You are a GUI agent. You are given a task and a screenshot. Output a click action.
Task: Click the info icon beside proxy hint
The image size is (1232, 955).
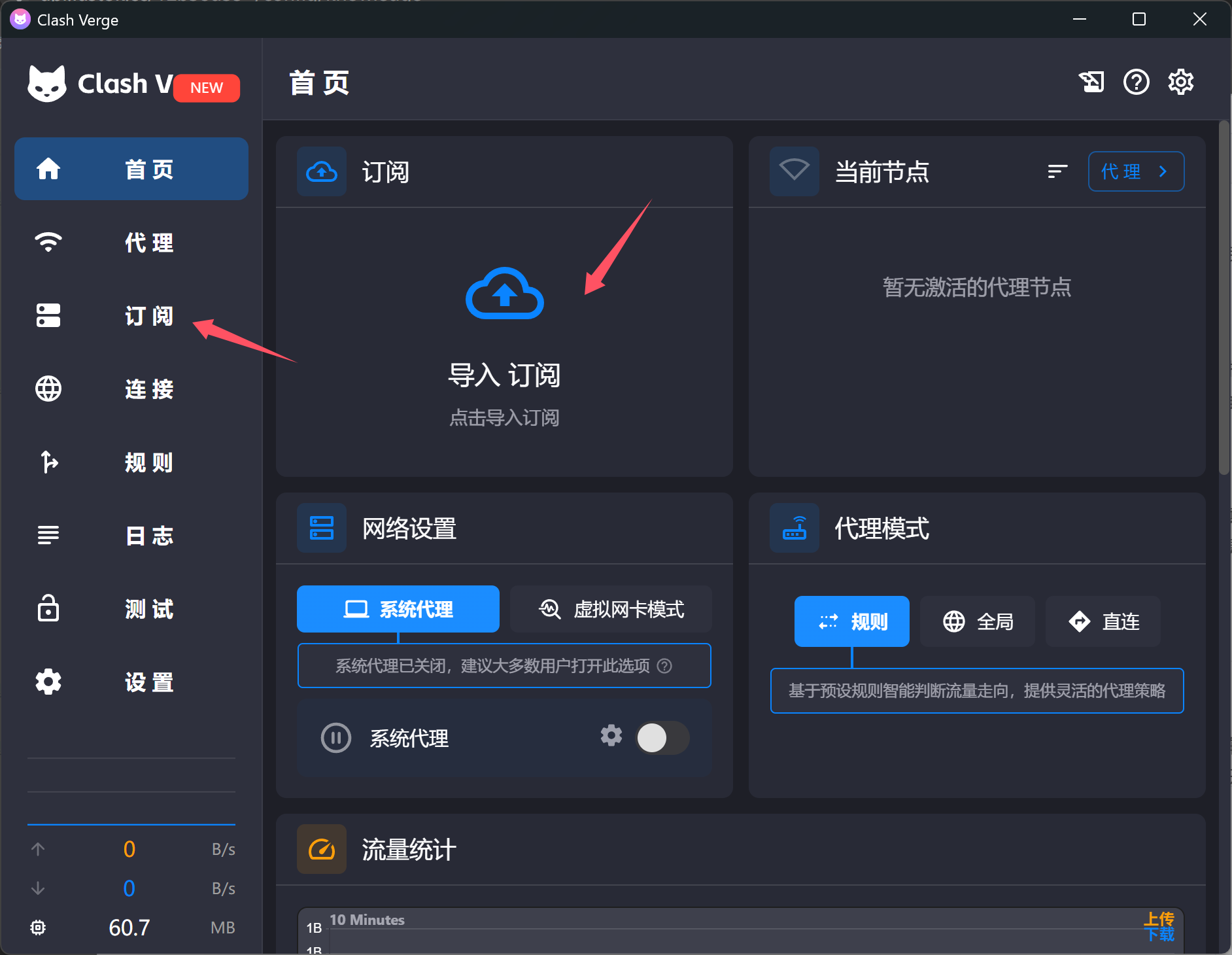point(664,666)
